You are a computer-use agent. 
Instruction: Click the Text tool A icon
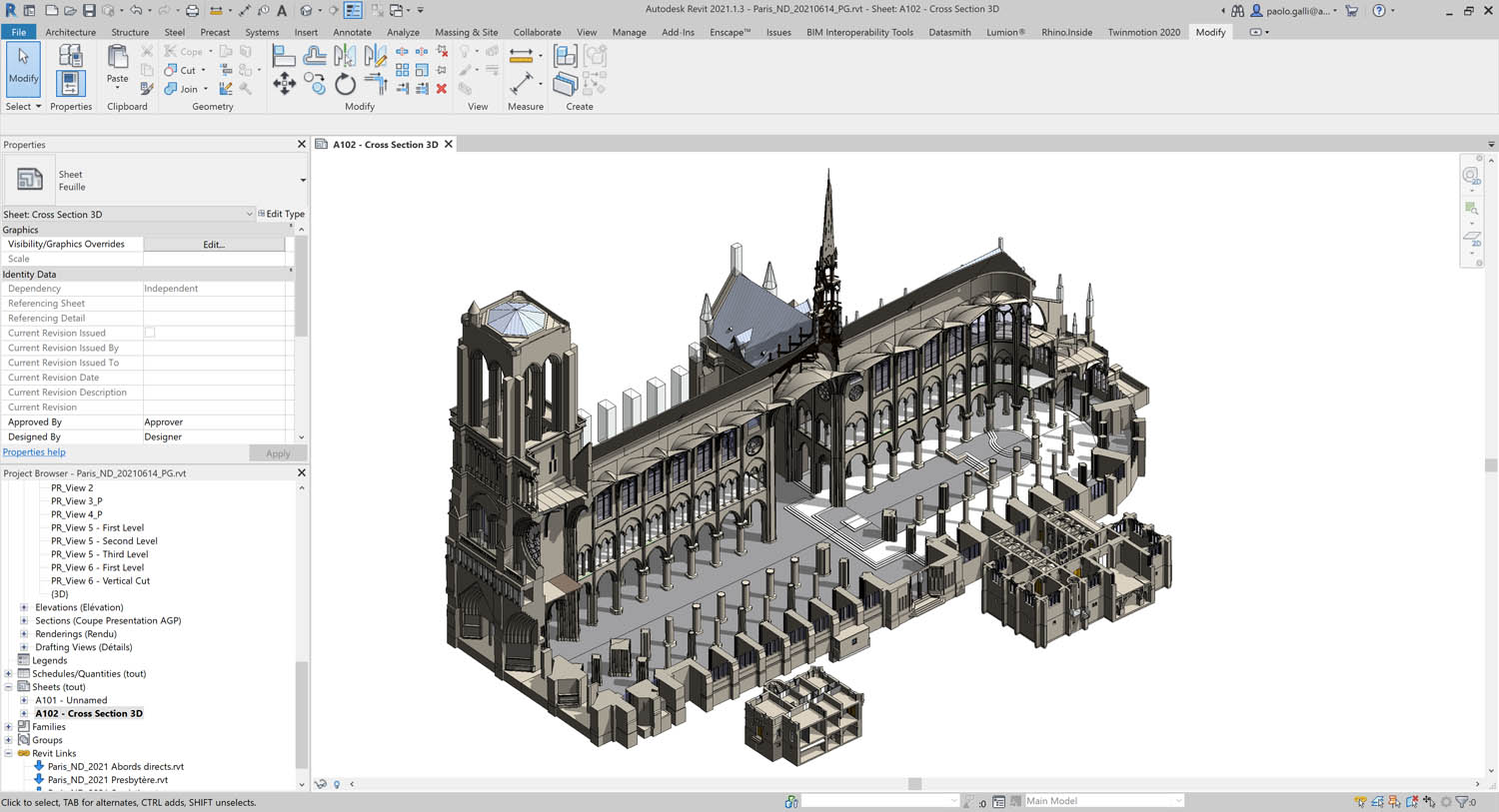pyautogui.click(x=282, y=10)
